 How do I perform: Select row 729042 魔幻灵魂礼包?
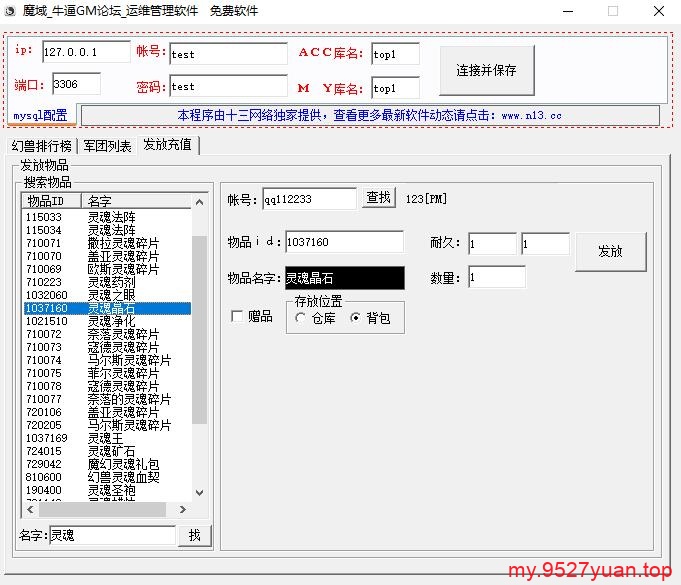(x=107, y=464)
